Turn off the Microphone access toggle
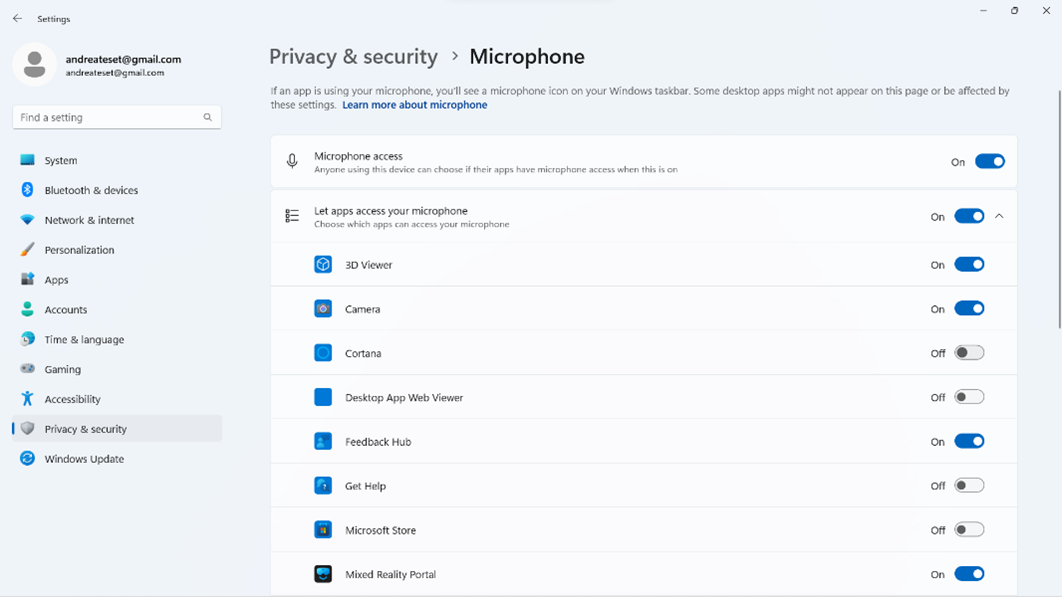The width and height of the screenshot is (1062, 597). click(x=989, y=162)
